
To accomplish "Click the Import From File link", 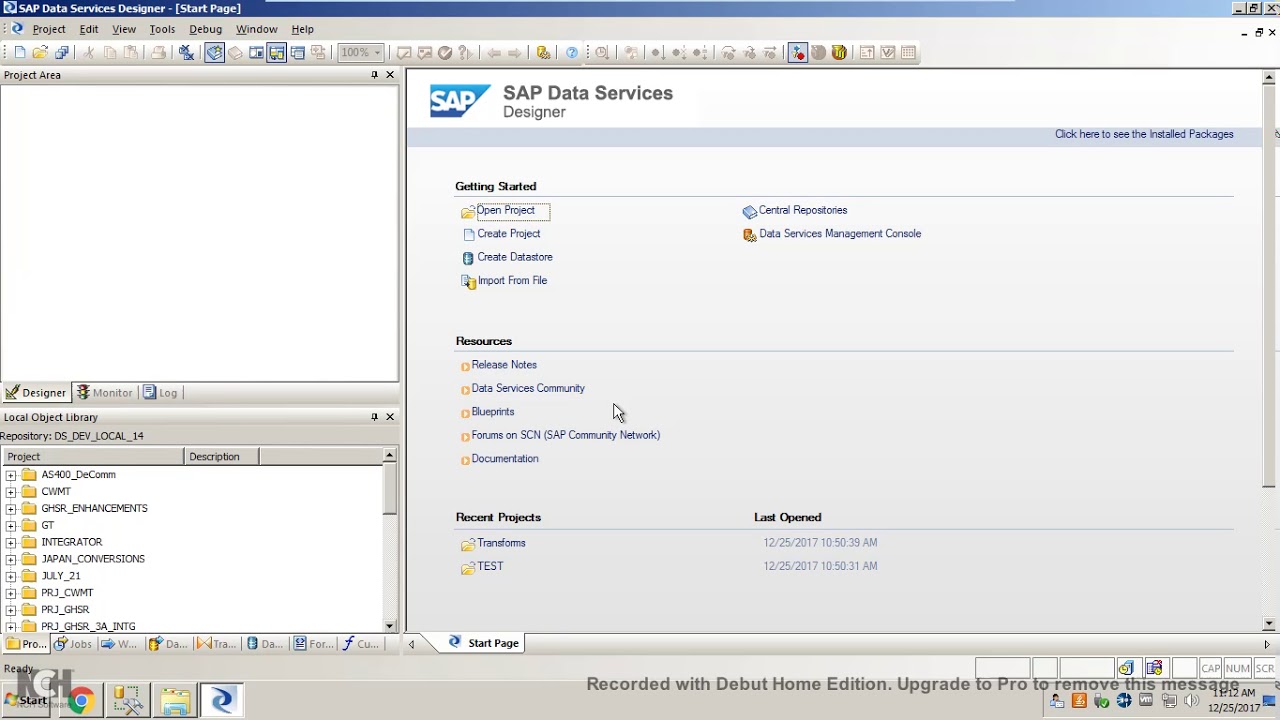I will click(512, 281).
